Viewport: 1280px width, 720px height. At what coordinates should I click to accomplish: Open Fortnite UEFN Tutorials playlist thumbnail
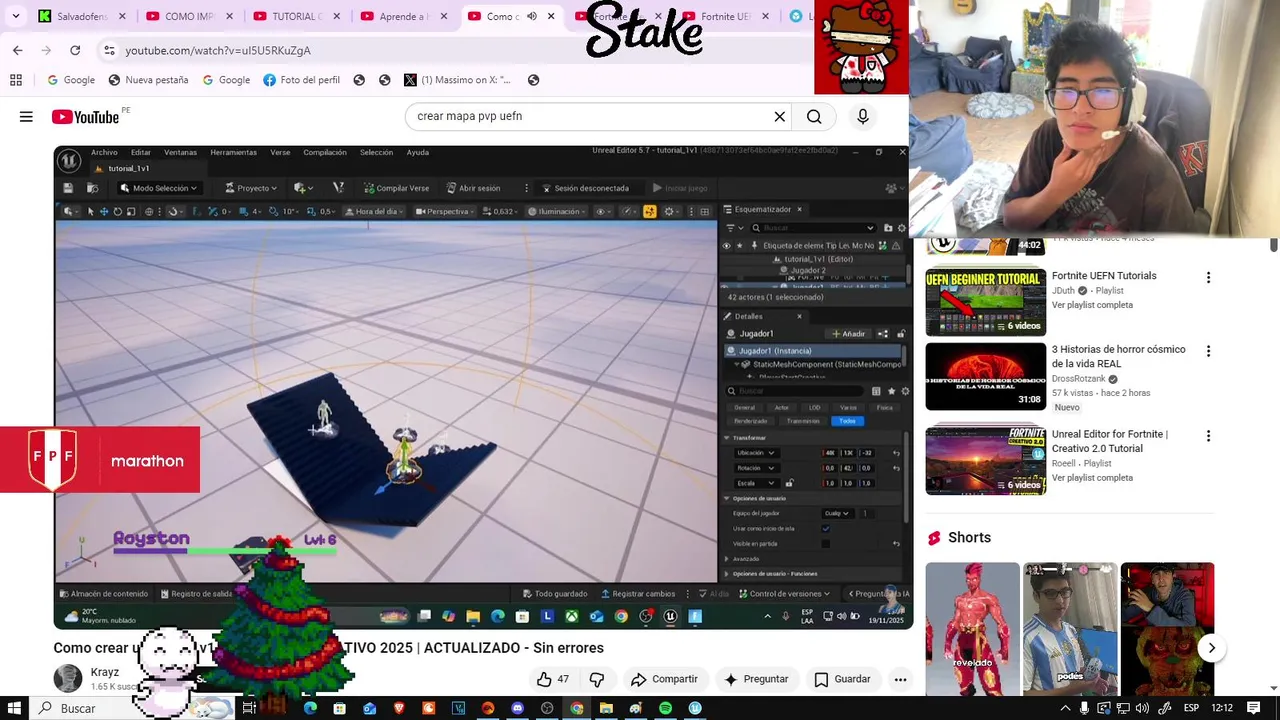pos(986,302)
